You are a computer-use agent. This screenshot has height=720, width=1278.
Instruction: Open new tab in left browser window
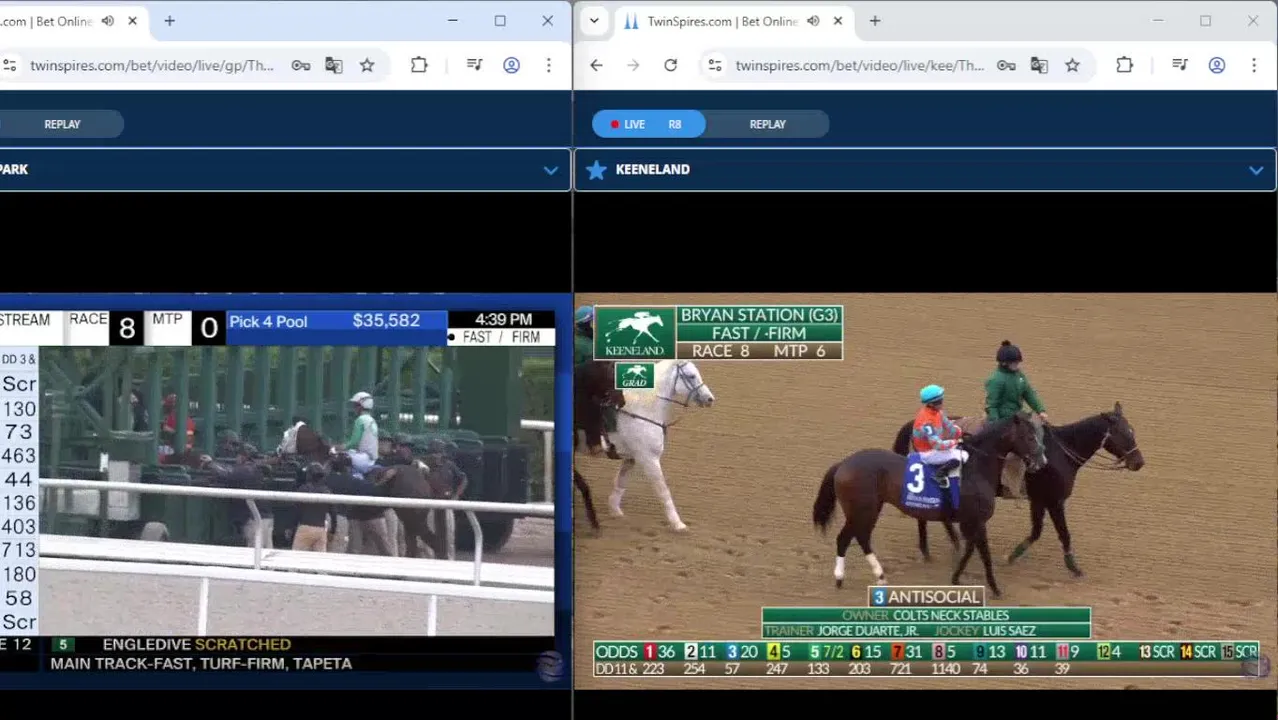(x=170, y=21)
